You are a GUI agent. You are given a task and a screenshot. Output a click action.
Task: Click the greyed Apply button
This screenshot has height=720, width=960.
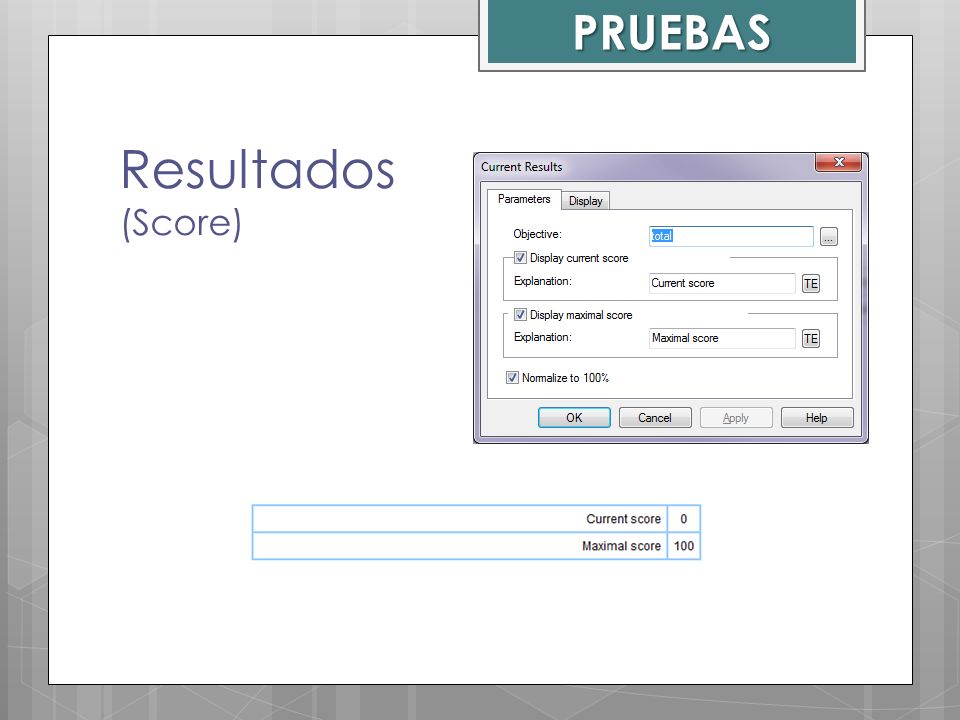736,418
